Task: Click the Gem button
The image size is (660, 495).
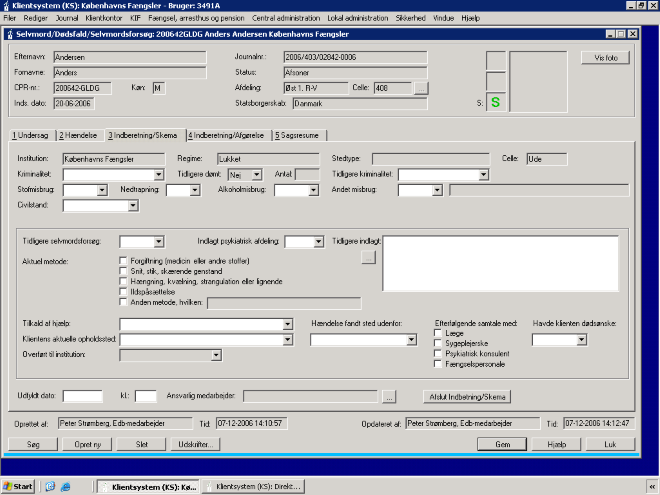Action: tap(504, 443)
